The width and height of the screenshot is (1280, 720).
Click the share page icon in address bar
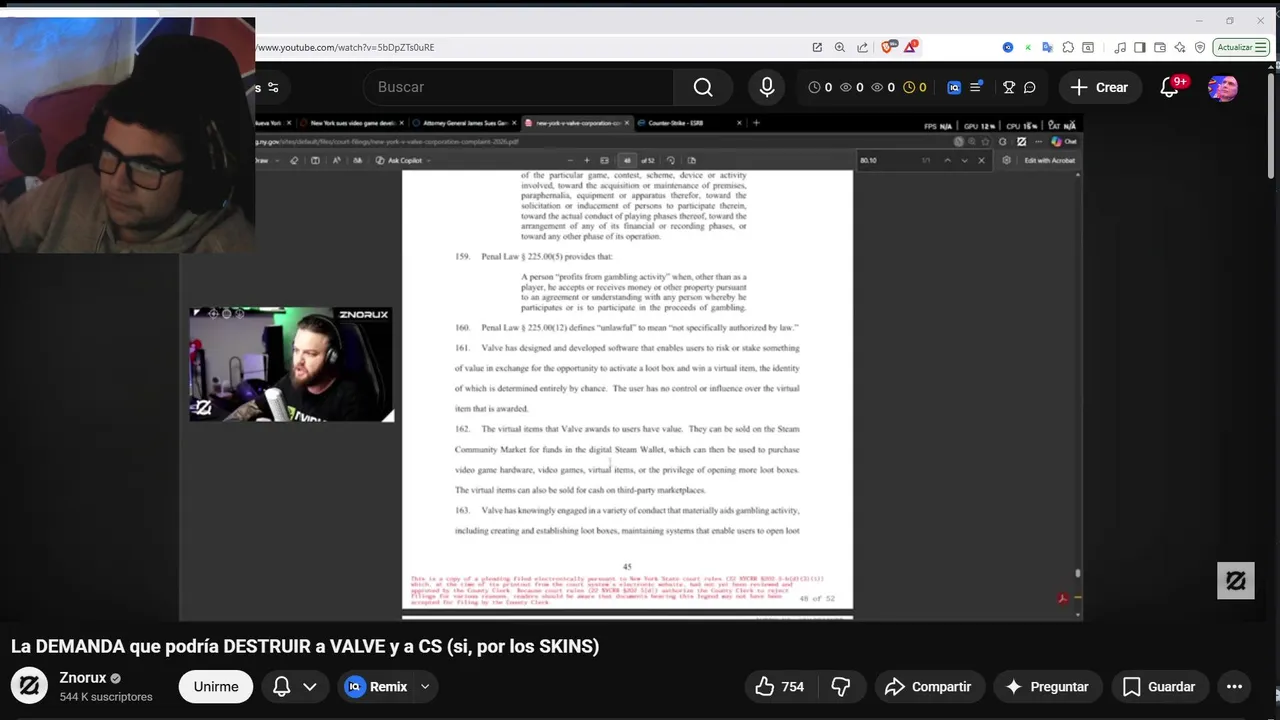pos(862,47)
